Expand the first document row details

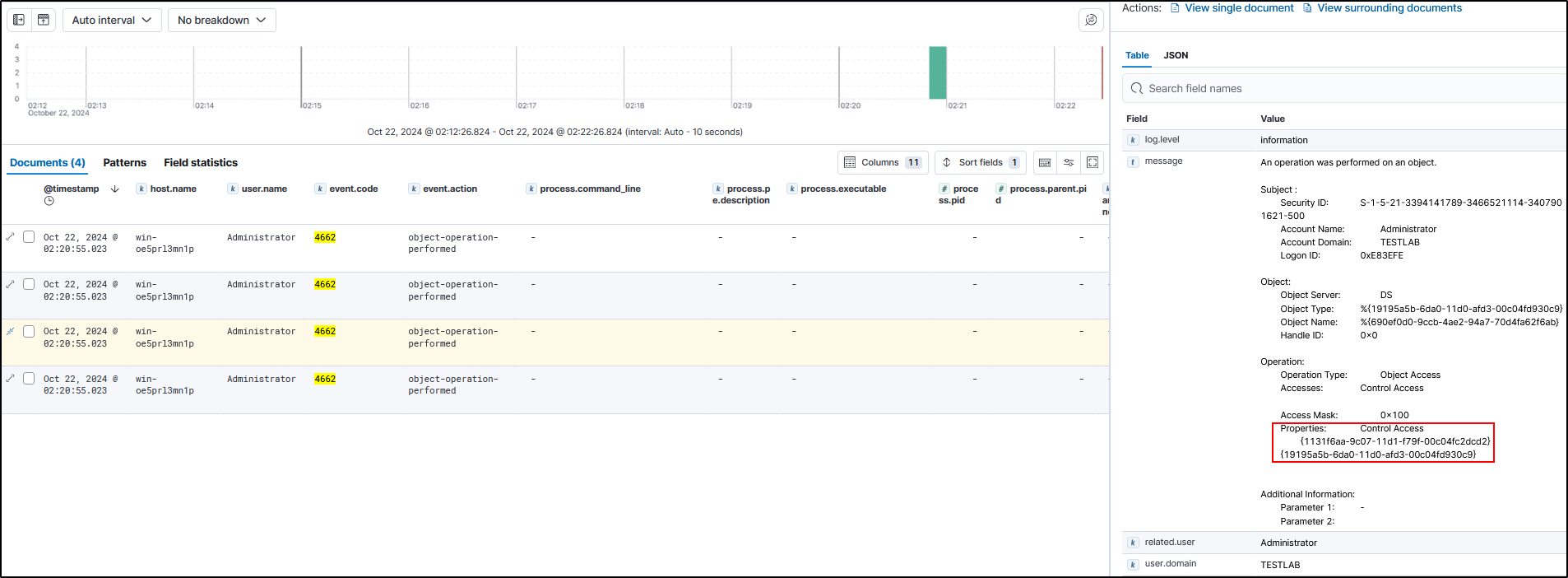[x=11, y=237]
